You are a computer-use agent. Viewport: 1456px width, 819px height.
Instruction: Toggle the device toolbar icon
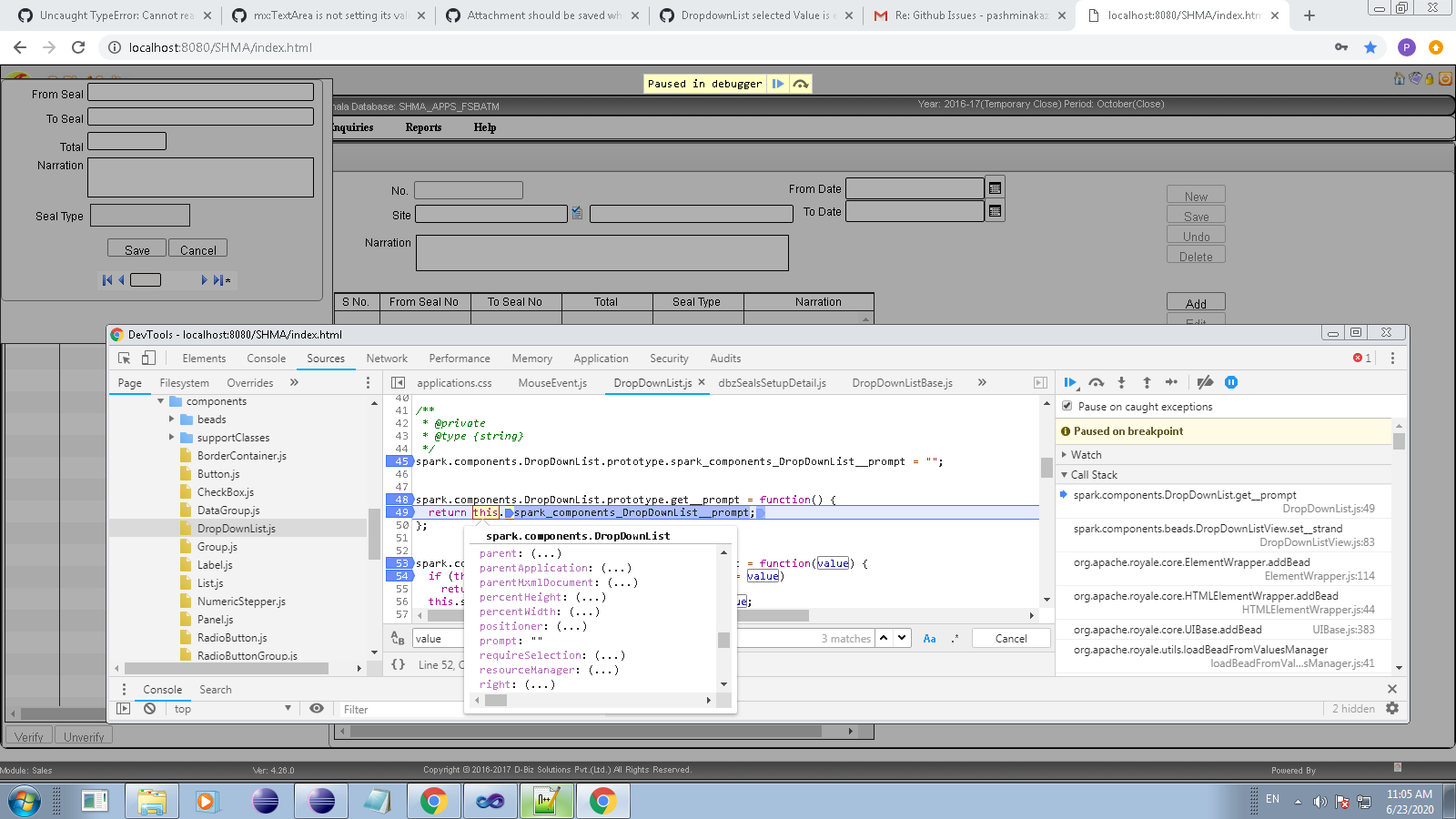(x=148, y=359)
